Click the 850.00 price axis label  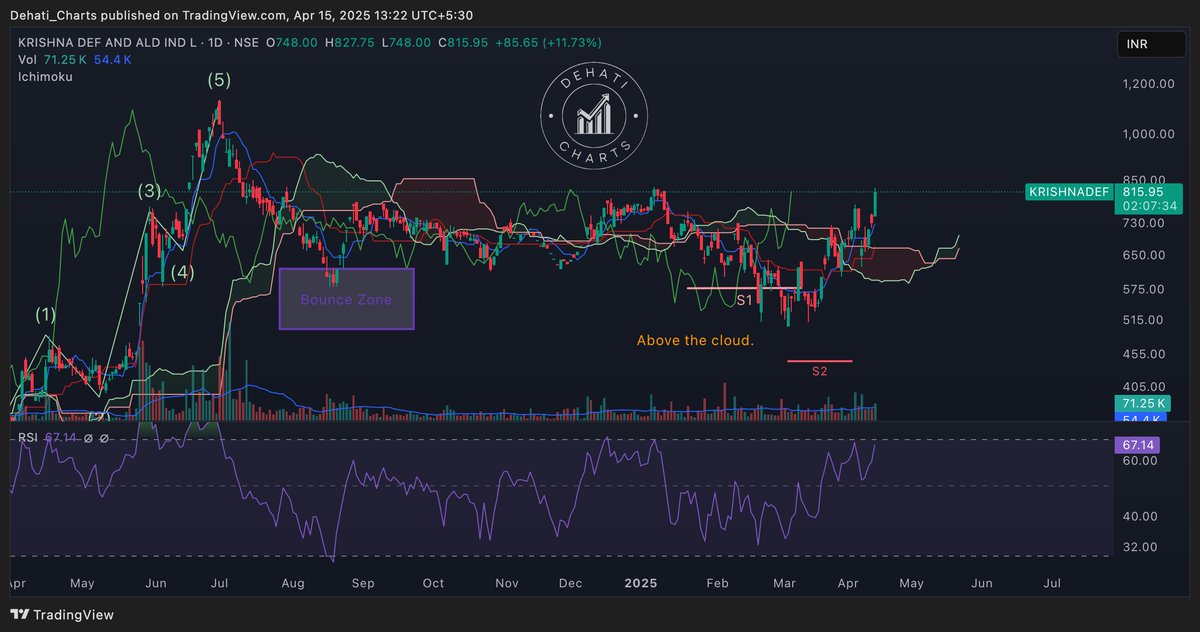[x=1143, y=179]
